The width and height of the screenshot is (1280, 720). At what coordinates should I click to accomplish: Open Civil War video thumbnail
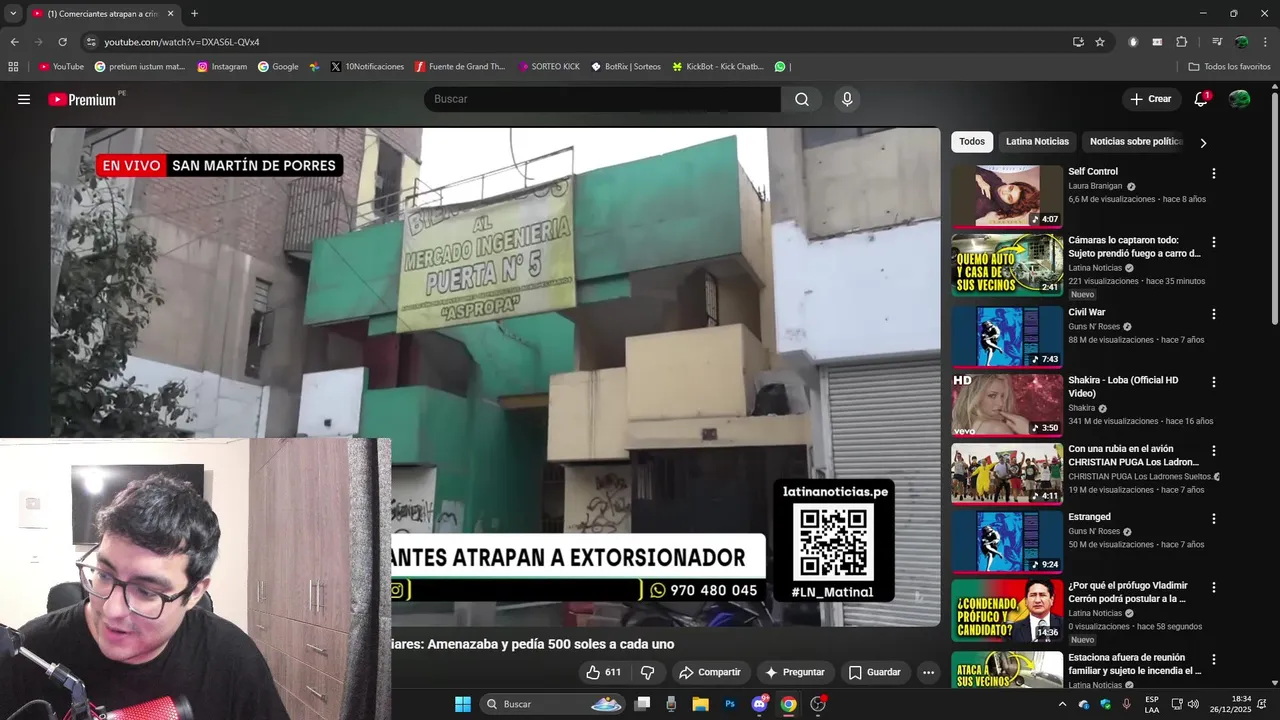click(x=1007, y=337)
